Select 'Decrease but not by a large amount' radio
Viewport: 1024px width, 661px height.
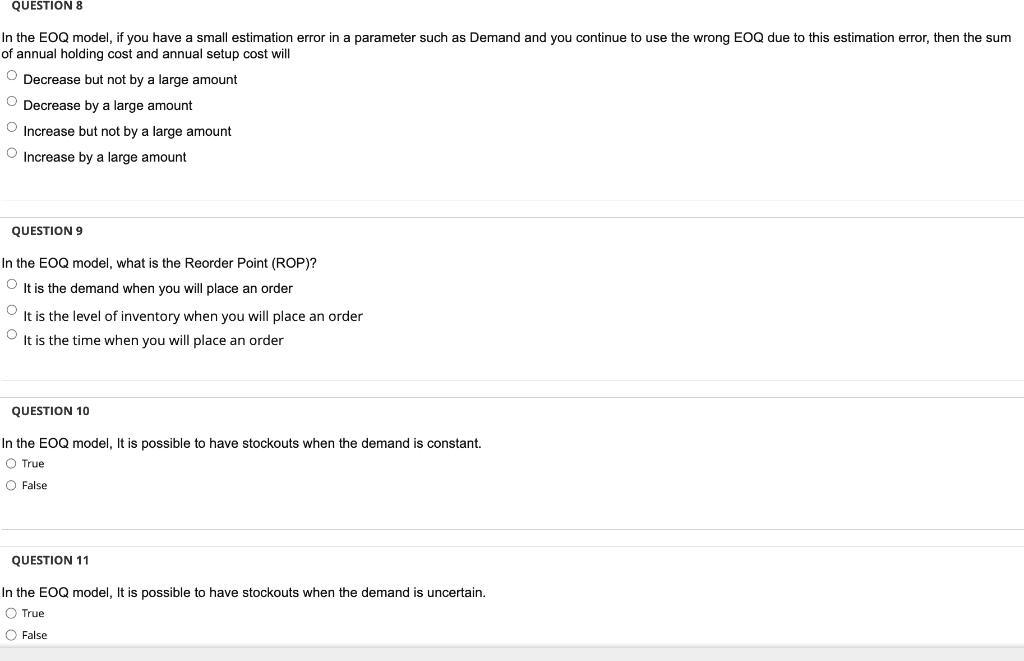12,76
